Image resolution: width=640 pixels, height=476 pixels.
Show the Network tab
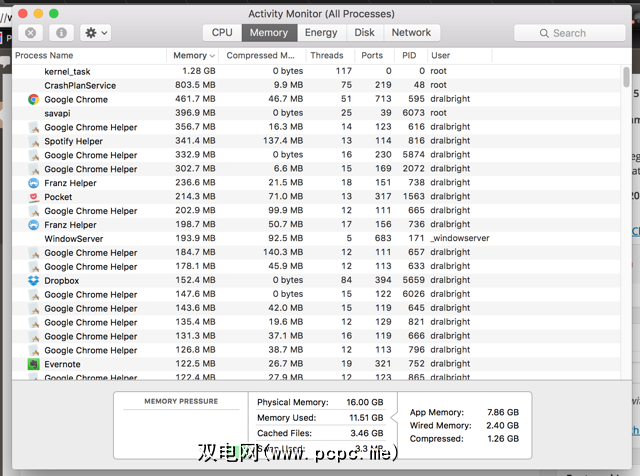411,33
